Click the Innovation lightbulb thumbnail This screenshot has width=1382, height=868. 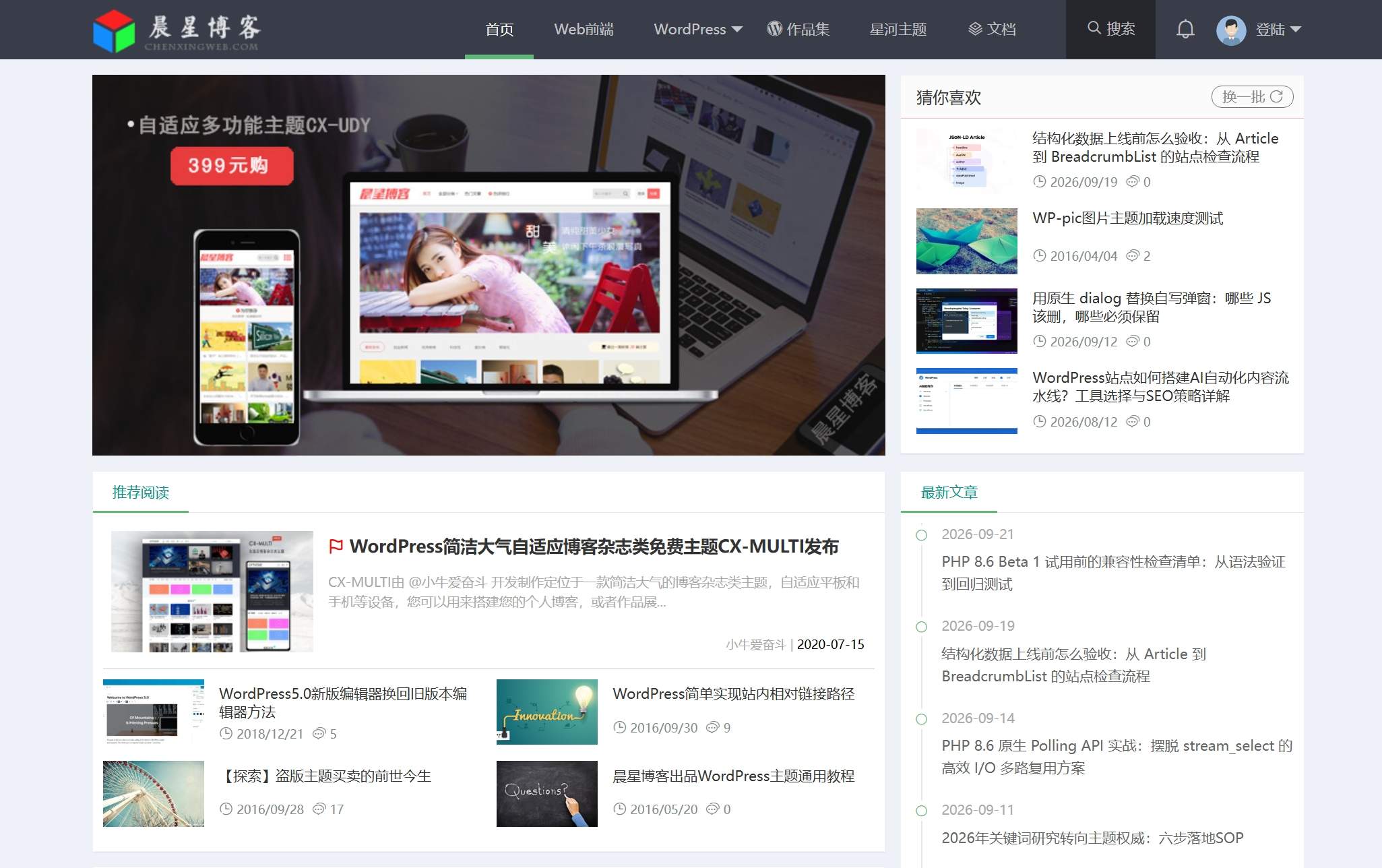(x=546, y=712)
